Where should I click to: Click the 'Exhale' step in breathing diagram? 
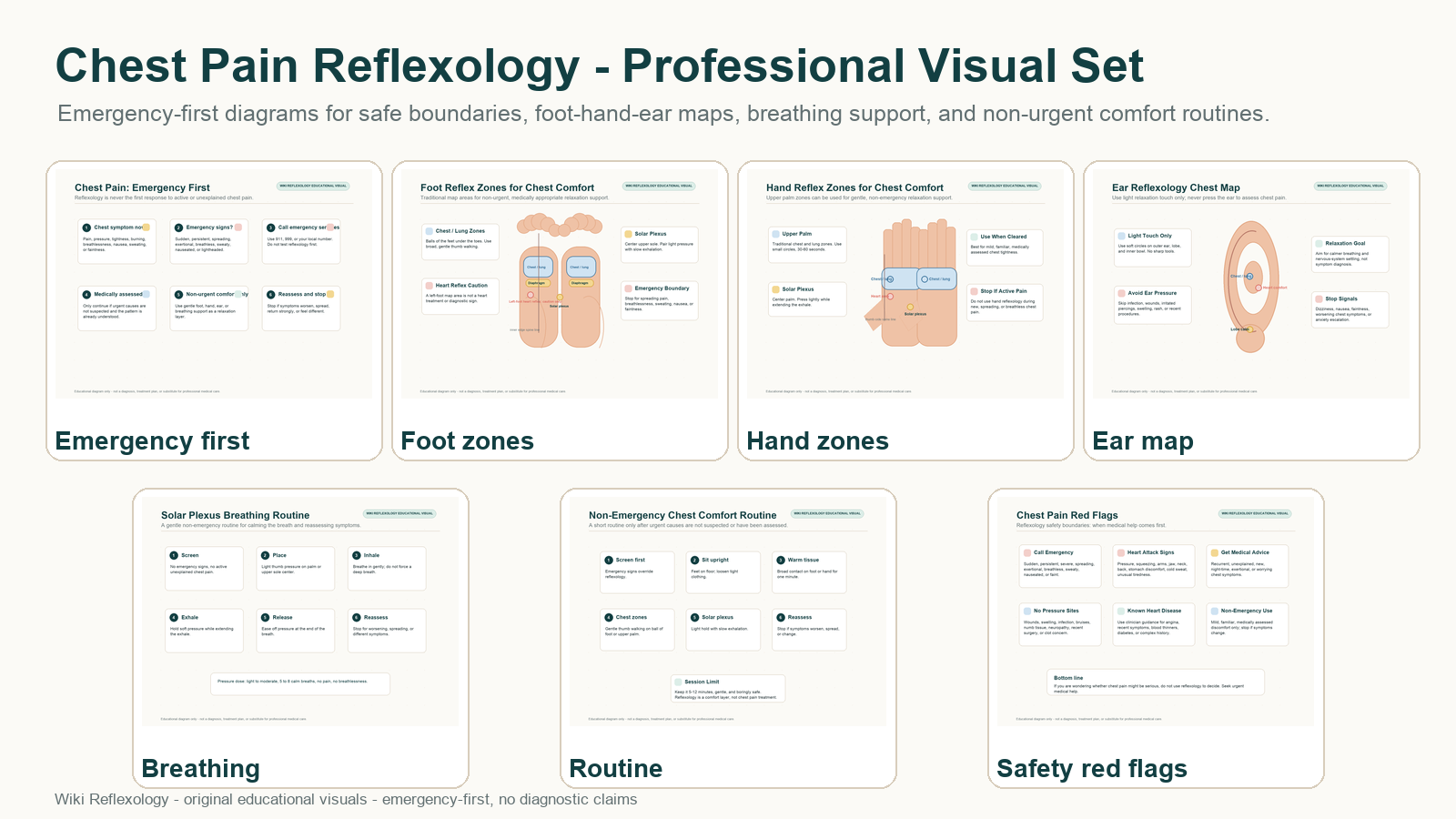[205, 631]
